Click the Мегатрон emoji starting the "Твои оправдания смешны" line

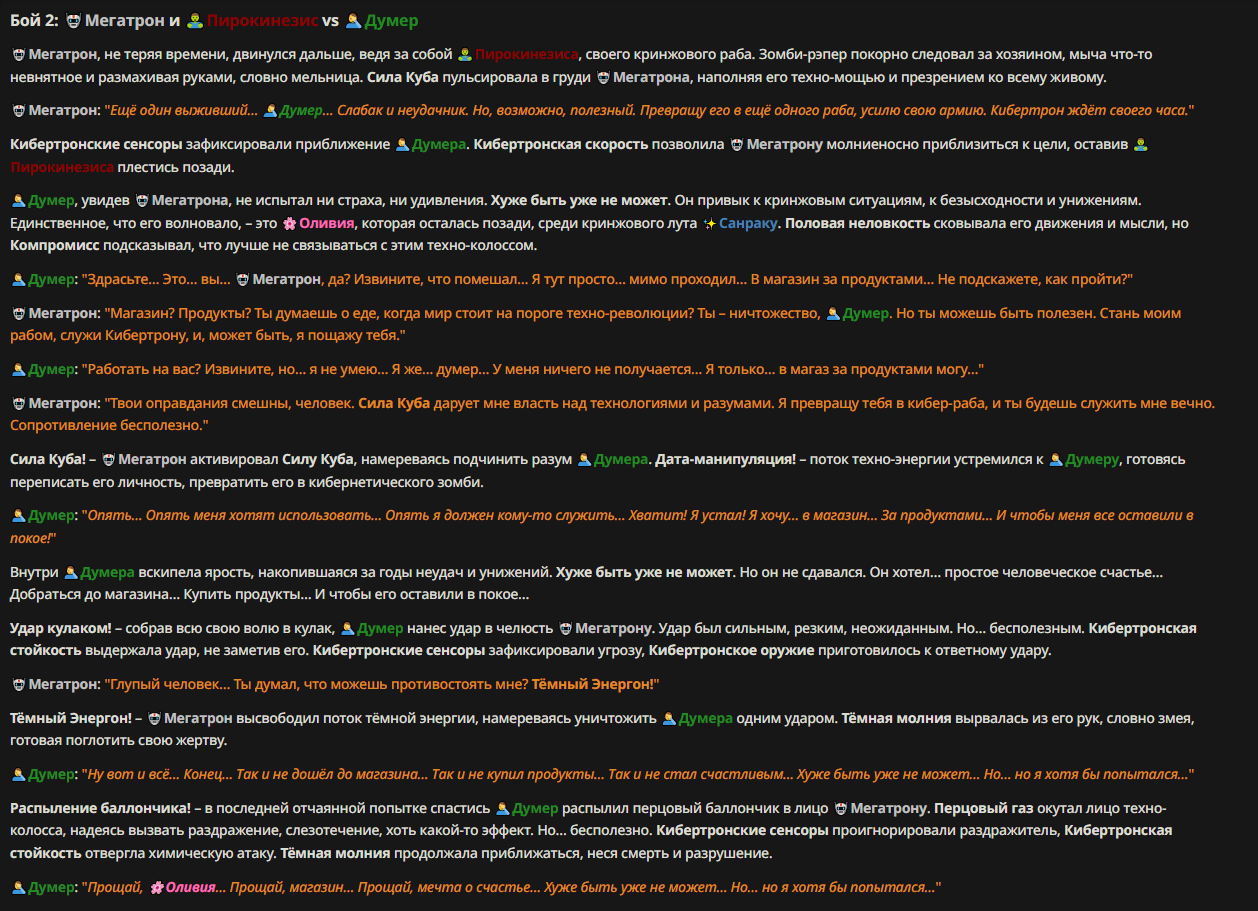[17, 403]
